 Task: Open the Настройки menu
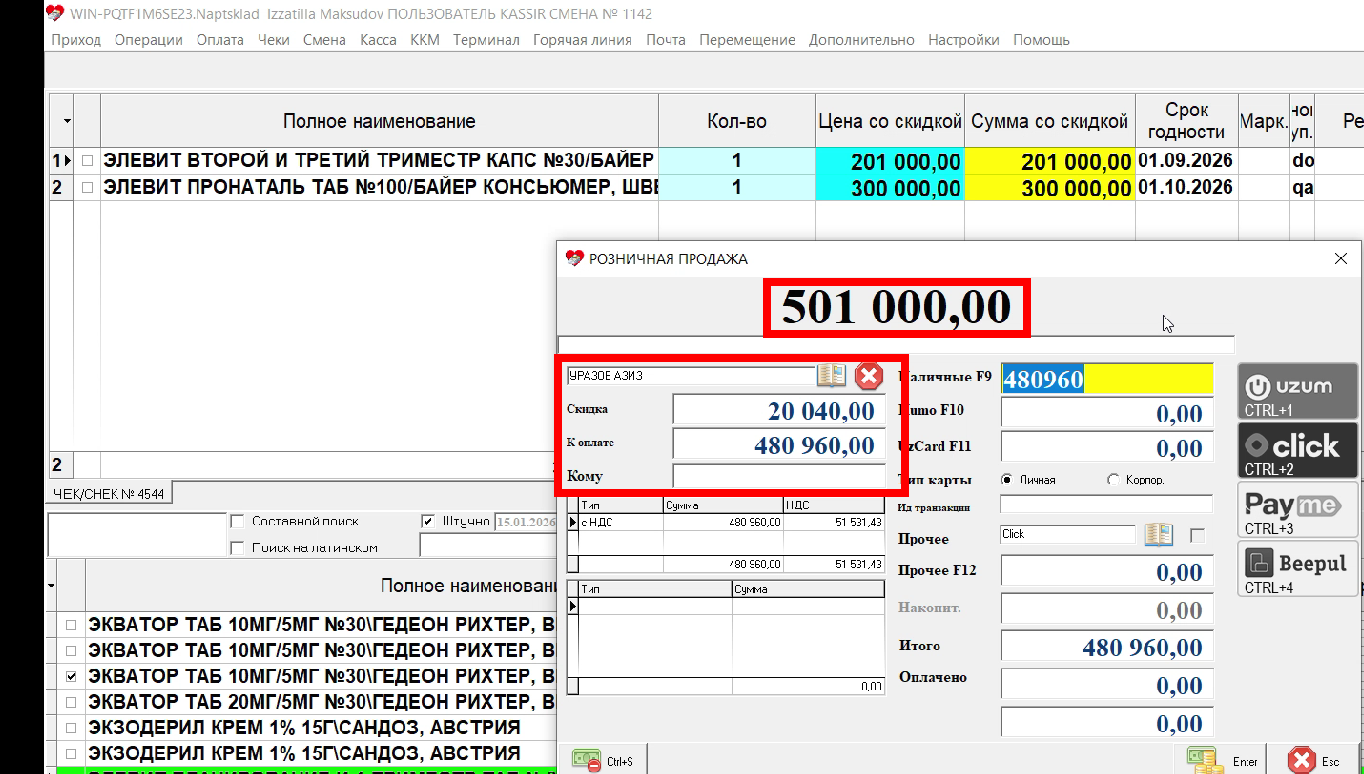pyautogui.click(x=964, y=40)
